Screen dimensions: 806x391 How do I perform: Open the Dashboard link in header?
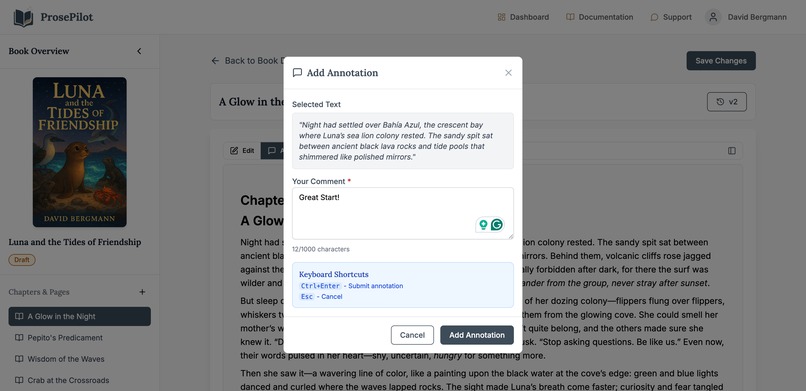tap(523, 17)
